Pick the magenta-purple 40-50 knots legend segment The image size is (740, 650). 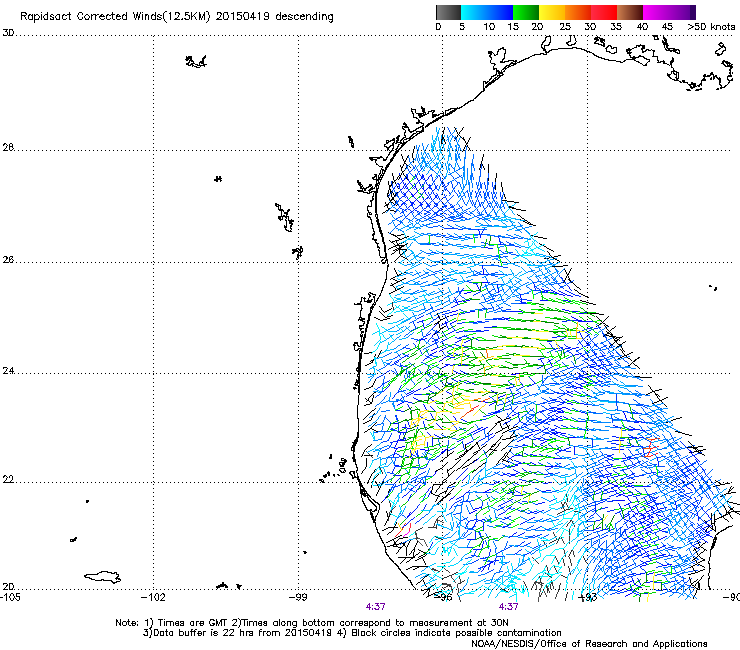pos(669,12)
